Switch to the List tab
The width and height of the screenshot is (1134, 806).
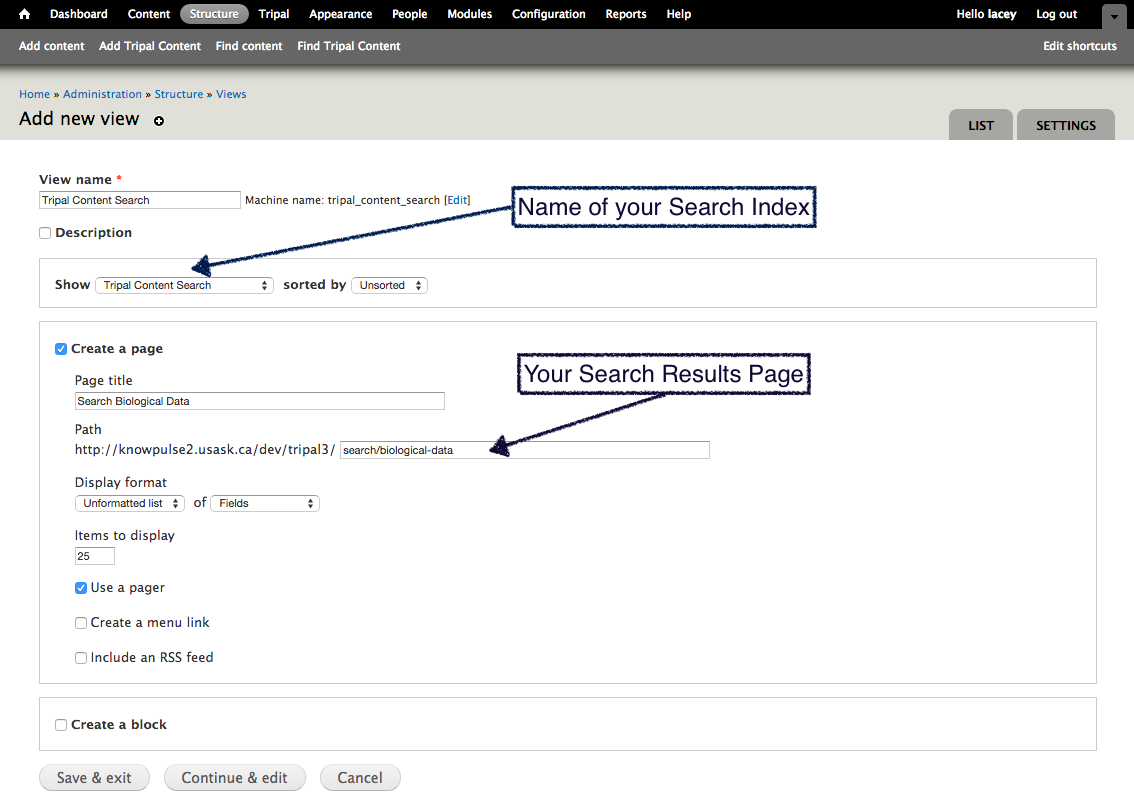980,126
